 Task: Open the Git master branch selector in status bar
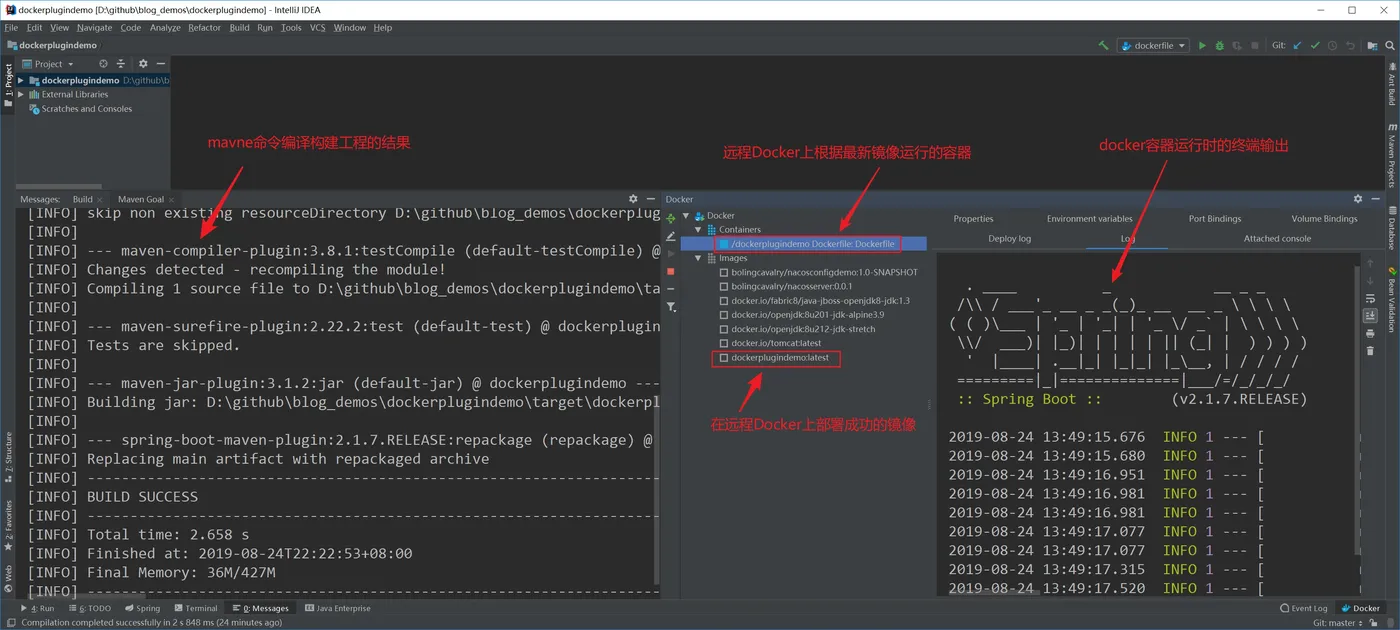coord(1338,623)
